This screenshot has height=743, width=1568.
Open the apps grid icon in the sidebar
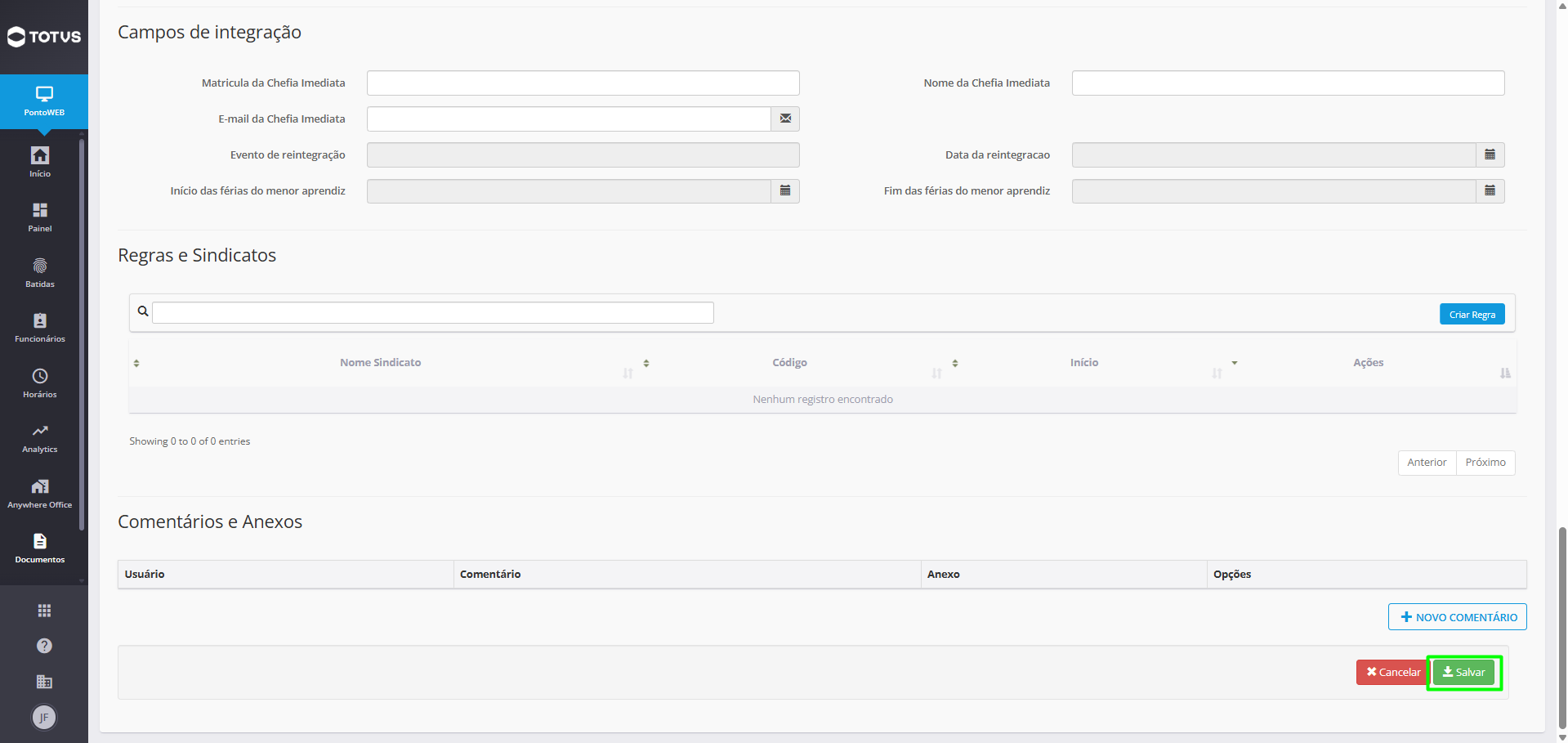tap(44, 611)
